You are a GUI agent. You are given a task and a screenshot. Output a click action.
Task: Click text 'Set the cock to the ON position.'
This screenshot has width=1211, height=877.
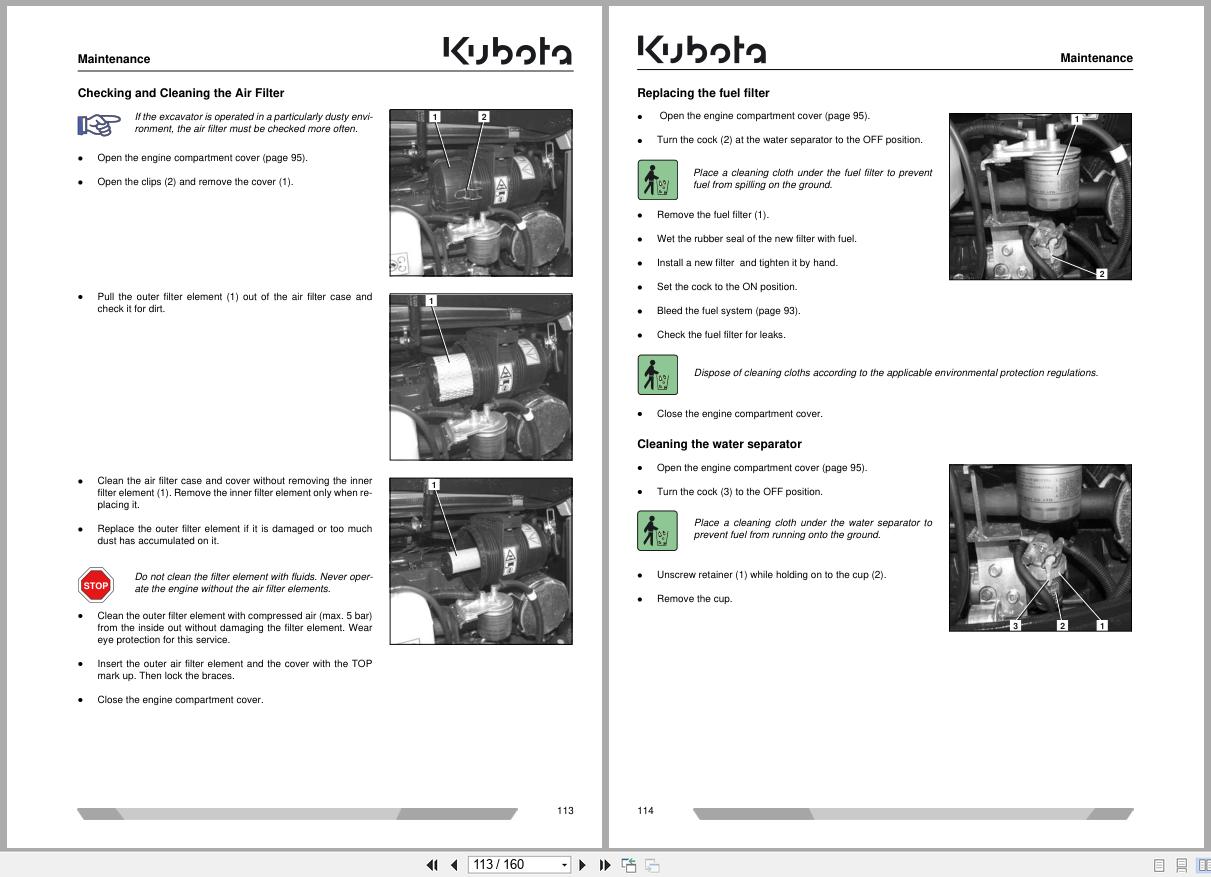(x=727, y=287)
